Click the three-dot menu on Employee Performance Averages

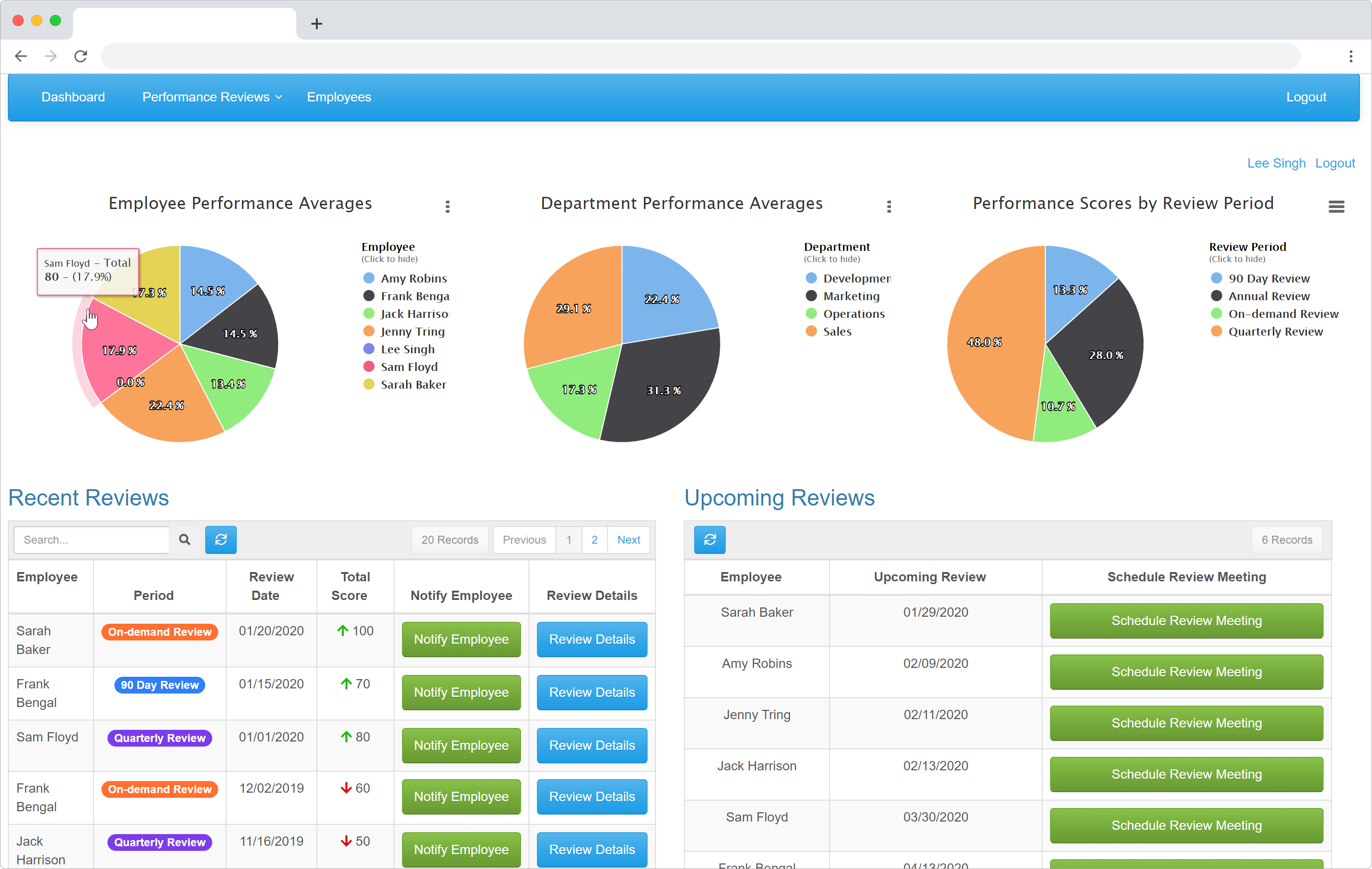[x=447, y=207]
